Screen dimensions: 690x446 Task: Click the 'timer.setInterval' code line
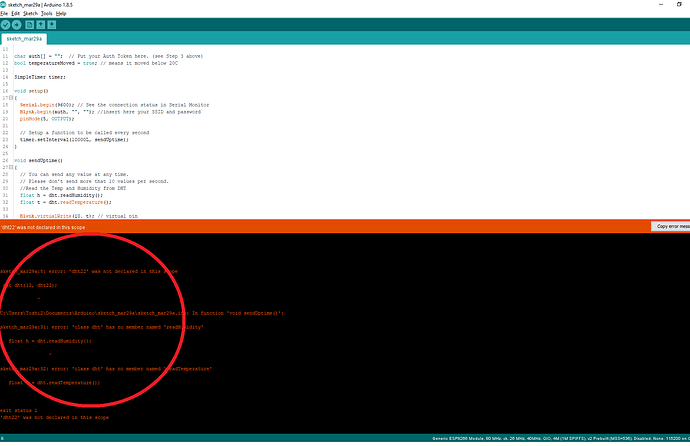[74, 139]
